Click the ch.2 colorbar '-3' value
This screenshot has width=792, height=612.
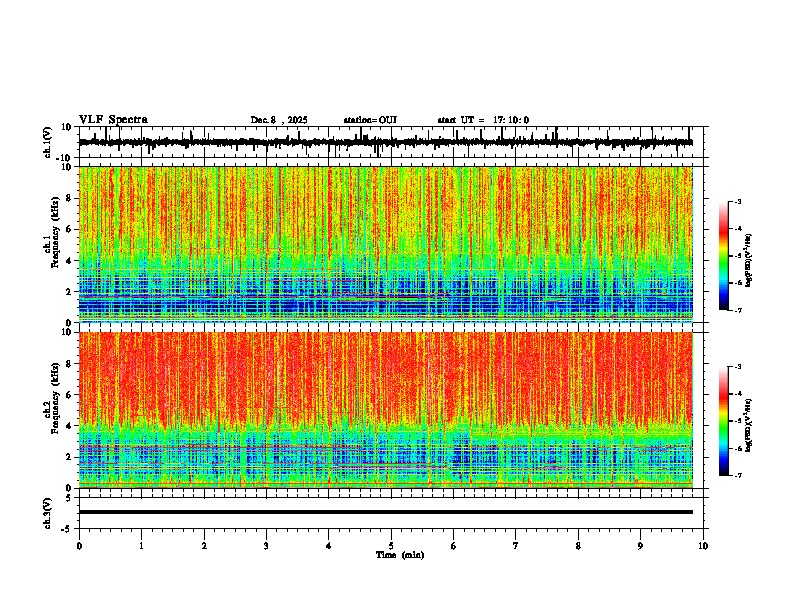pos(738,367)
